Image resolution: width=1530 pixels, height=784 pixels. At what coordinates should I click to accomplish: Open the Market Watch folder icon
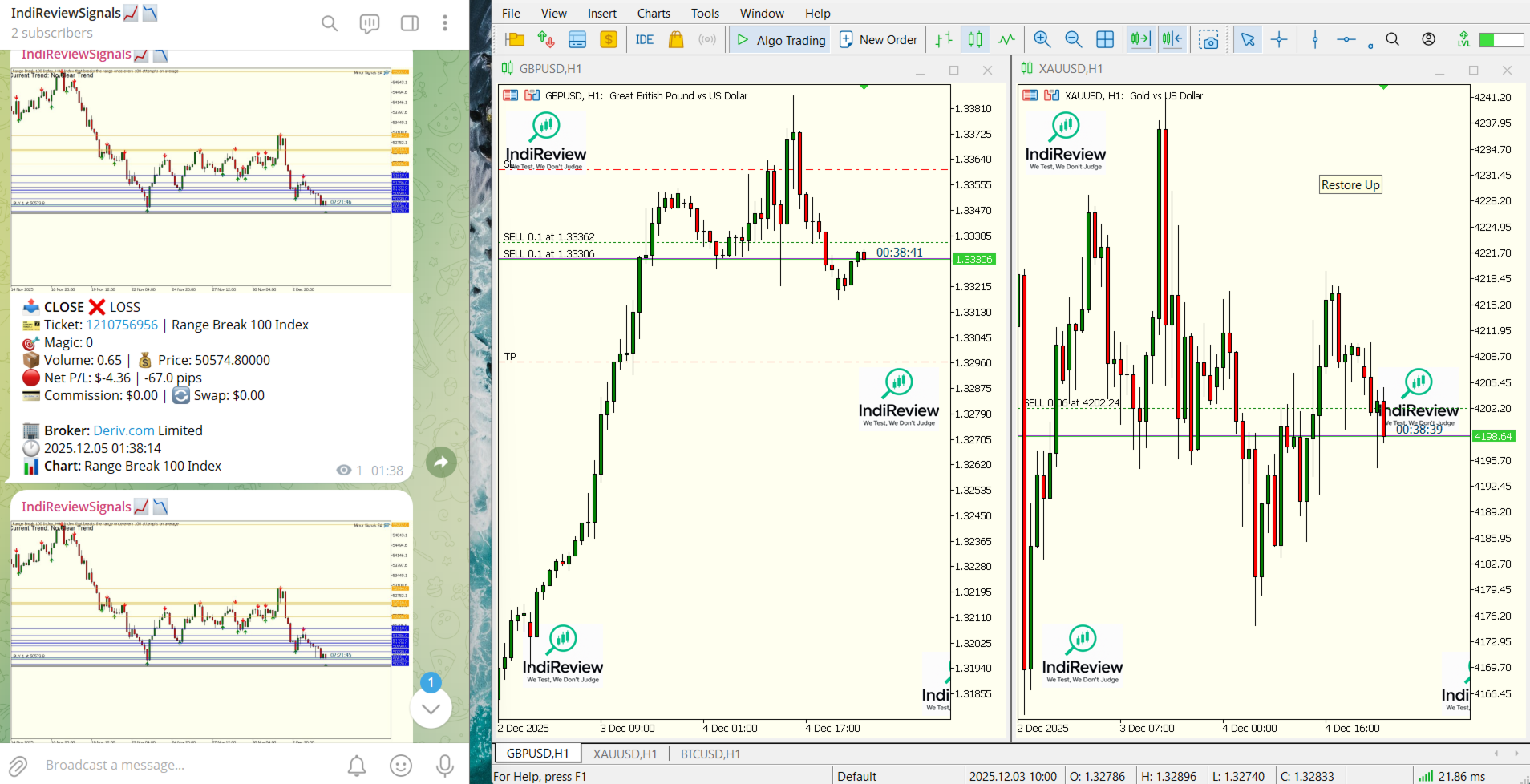[x=515, y=39]
